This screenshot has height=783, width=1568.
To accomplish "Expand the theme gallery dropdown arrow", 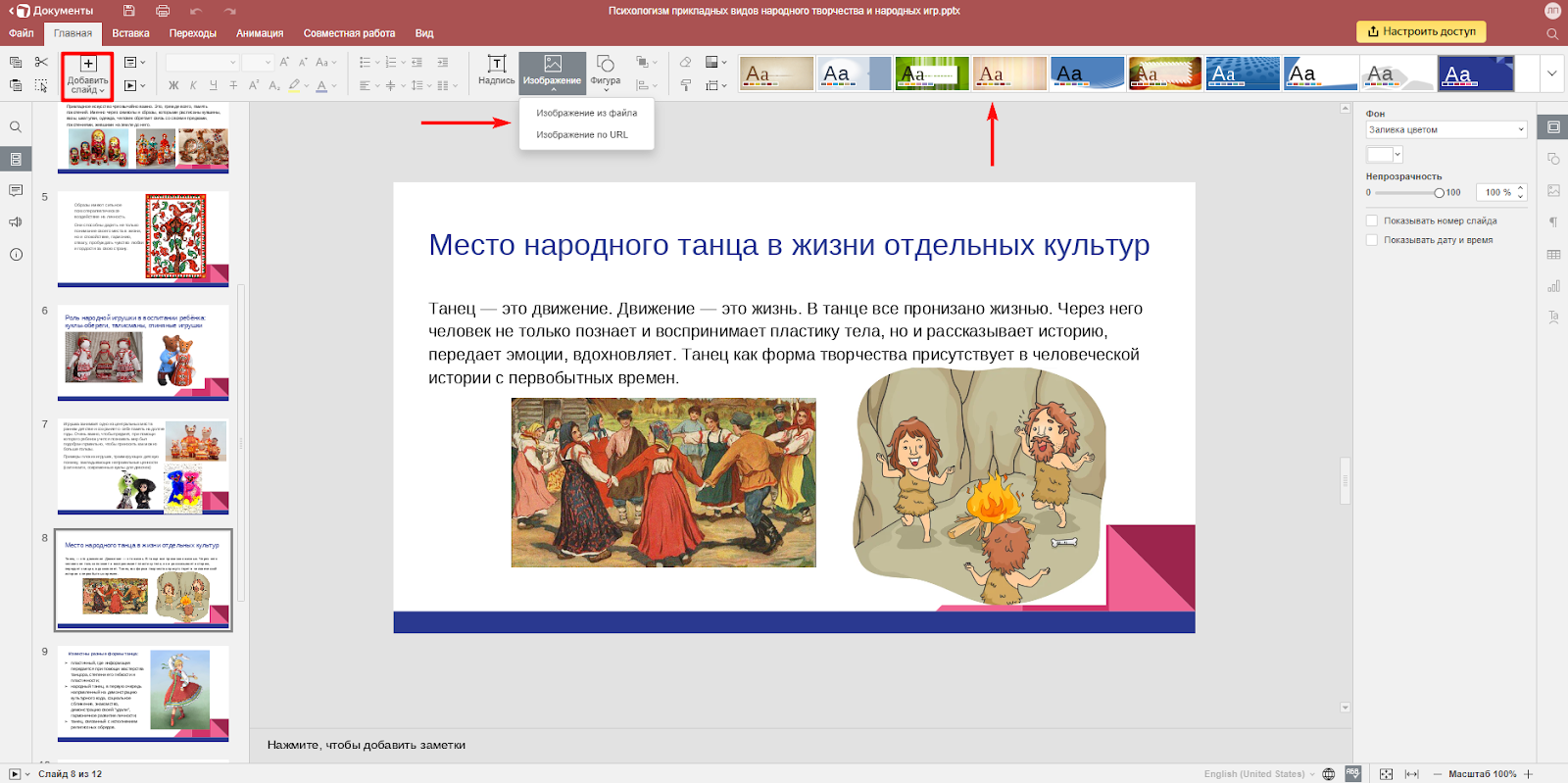I will point(1551,73).
